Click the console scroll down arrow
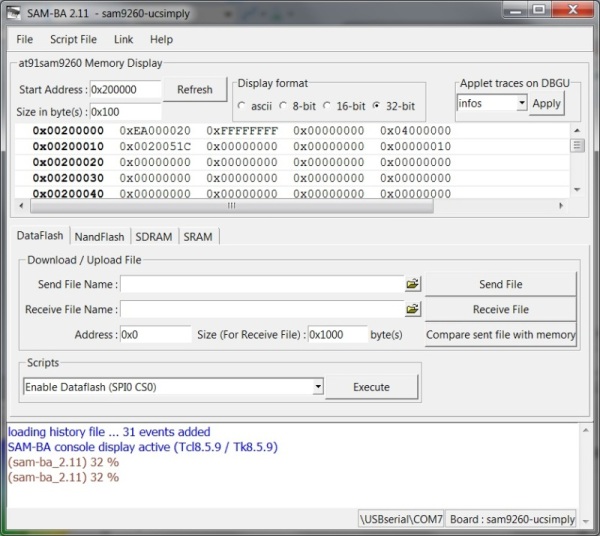The width and height of the screenshot is (600, 536). (x=585, y=521)
